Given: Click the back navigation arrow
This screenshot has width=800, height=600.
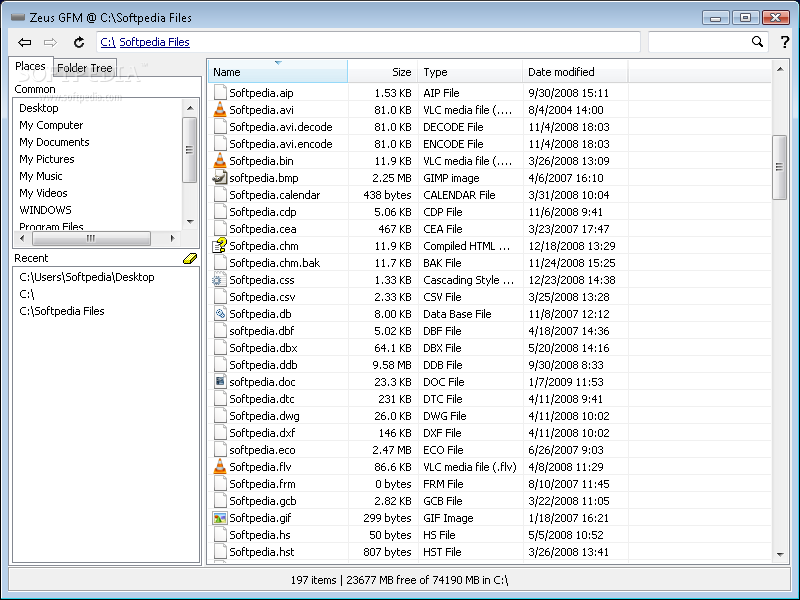Looking at the screenshot, I should tap(24, 42).
